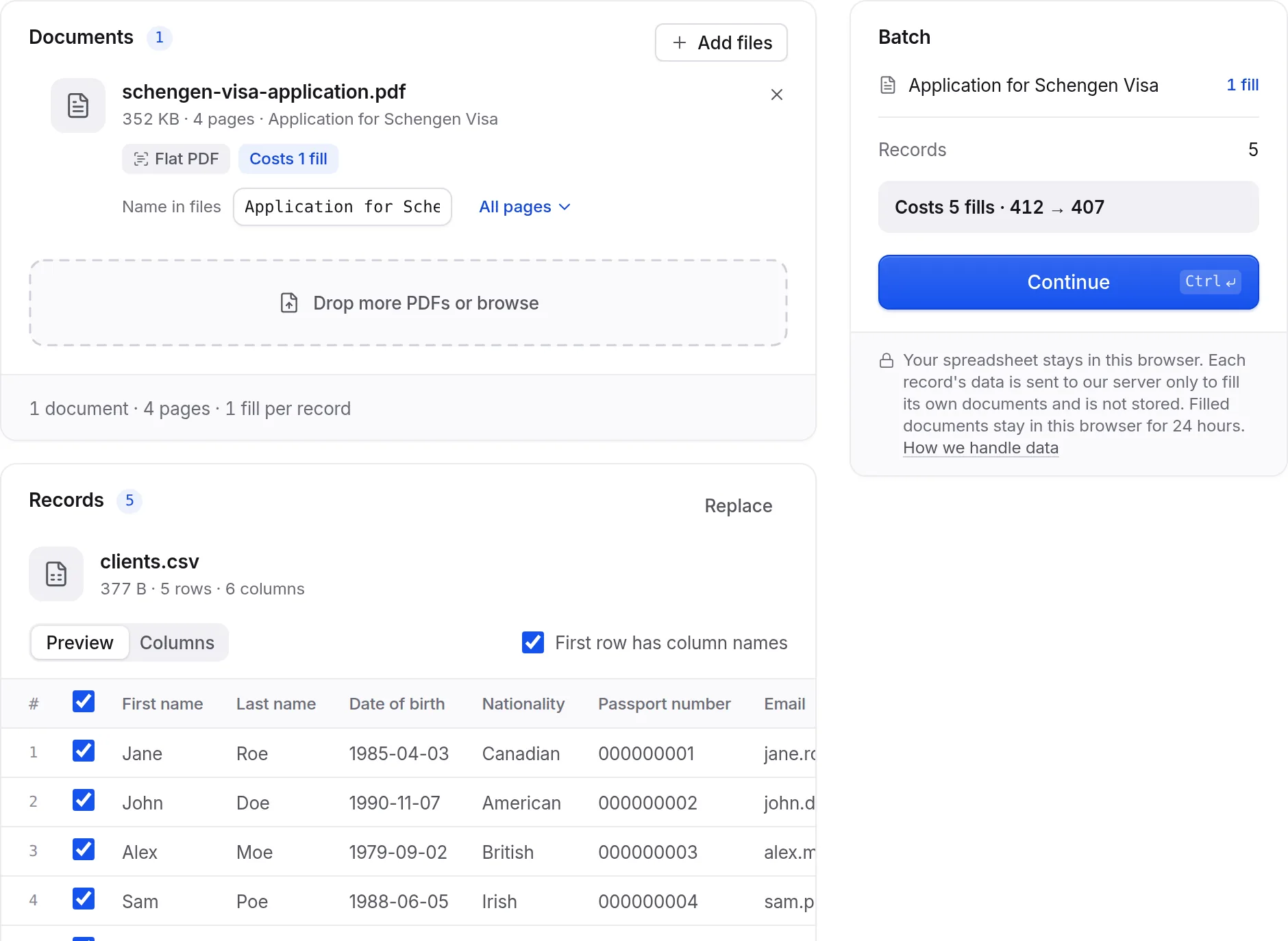Screen dimensions: 1288x941
Task: Click the Records count badge showing 5
Action: pyautogui.click(x=129, y=501)
